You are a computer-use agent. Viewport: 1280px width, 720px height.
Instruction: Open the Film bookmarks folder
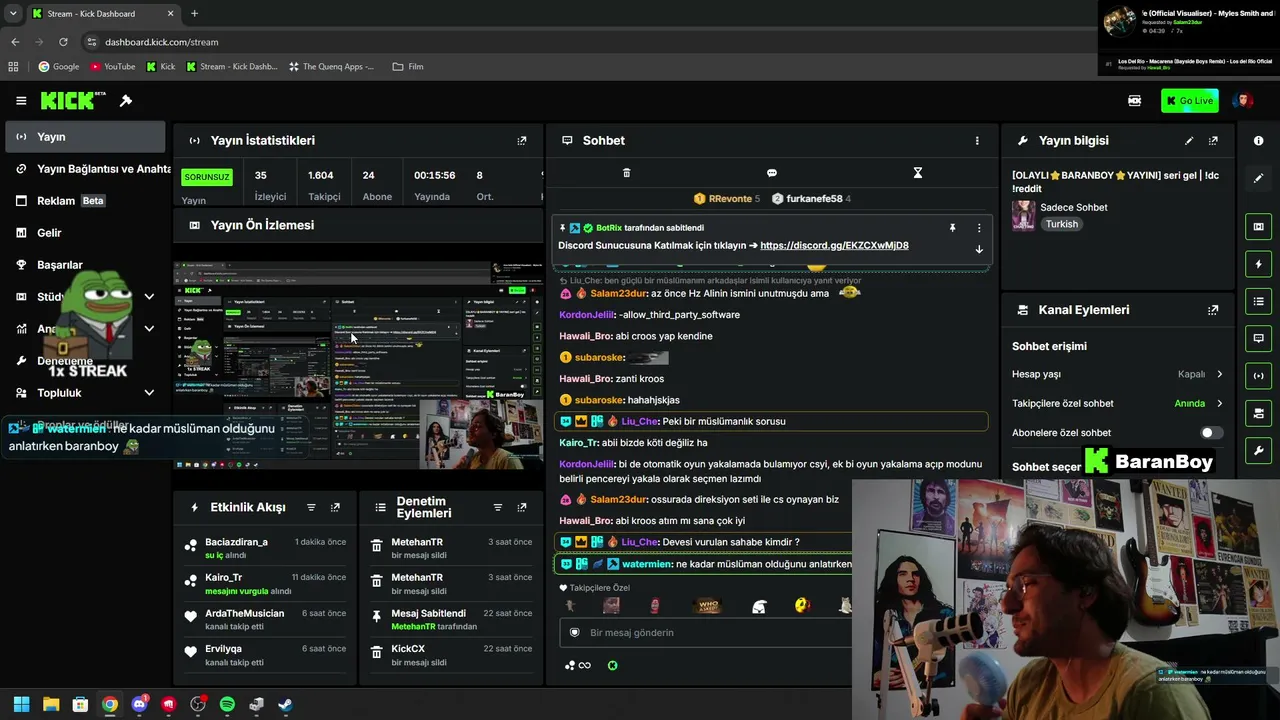tap(408, 67)
